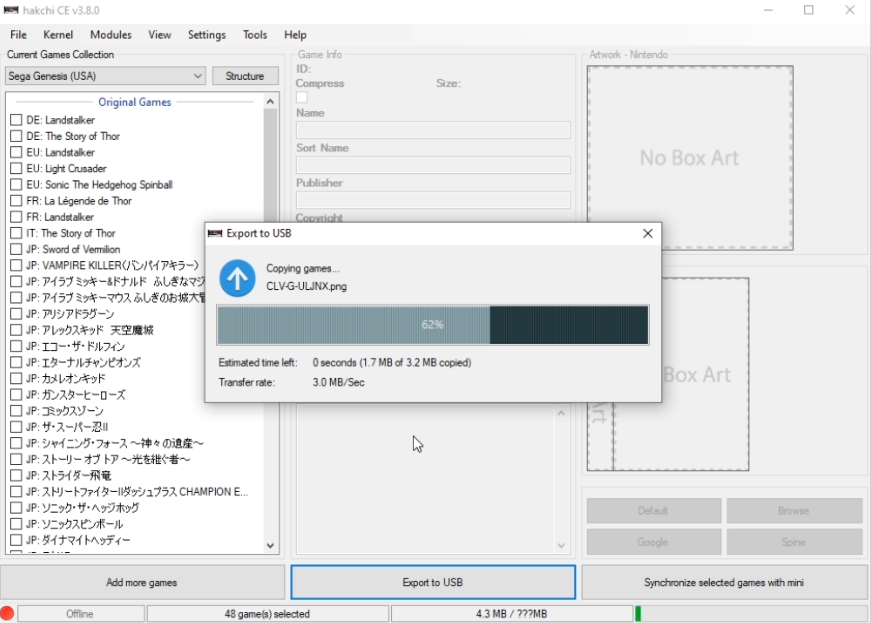Image resolution: width=871 pixels, height=623 pixels.
Task: Click the Browse artwork button
Action: [794, 510]
